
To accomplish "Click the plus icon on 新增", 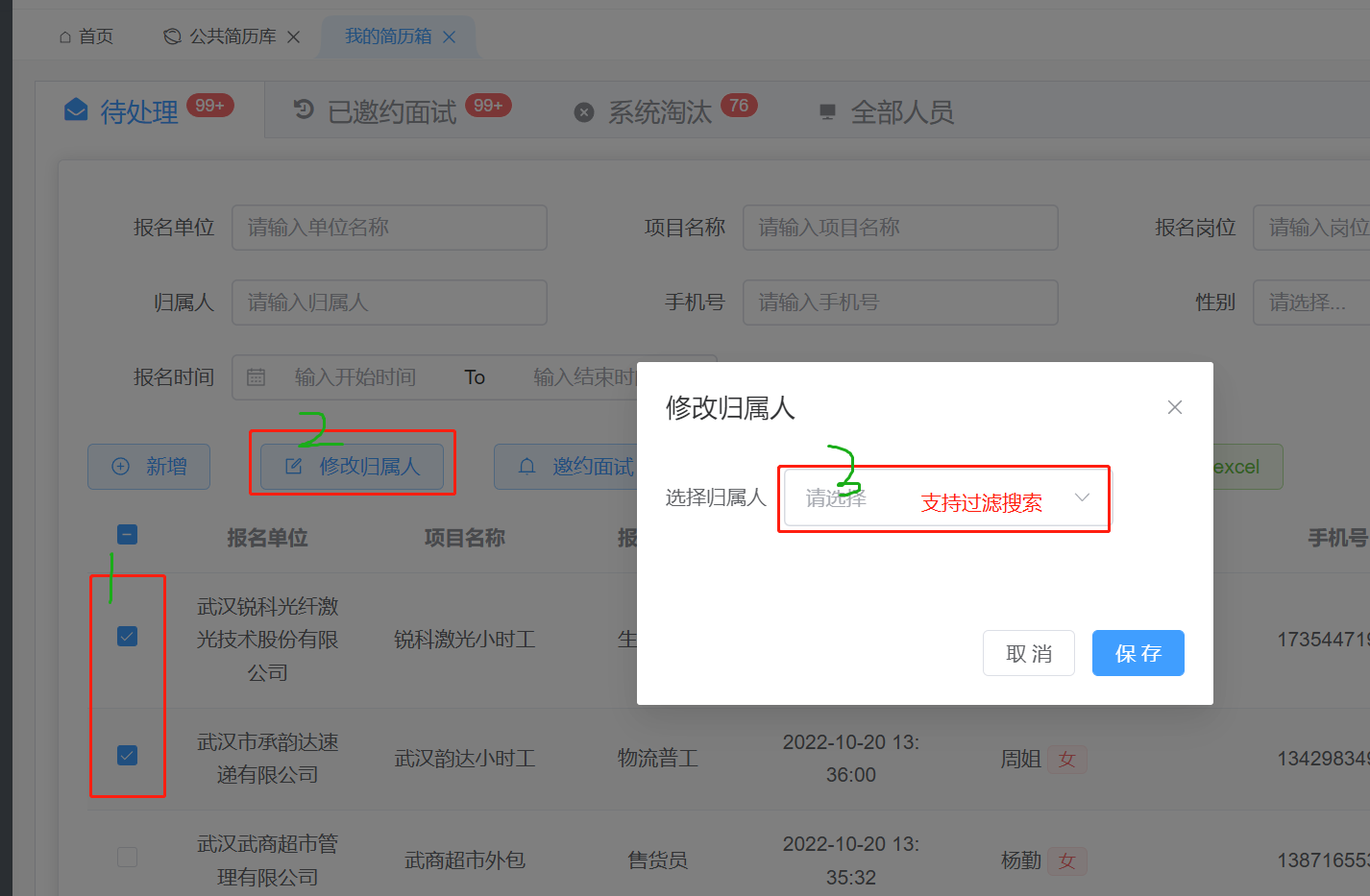I will (x=120, y=467).
